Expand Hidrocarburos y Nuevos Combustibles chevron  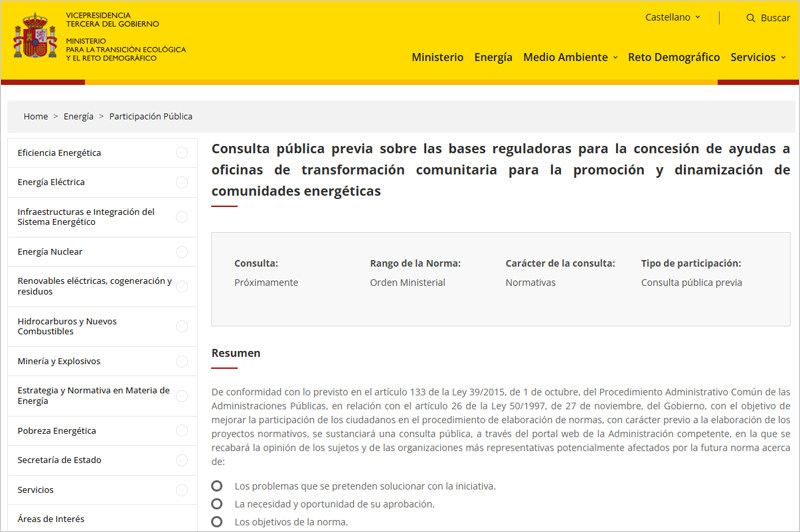click(182, 326)
